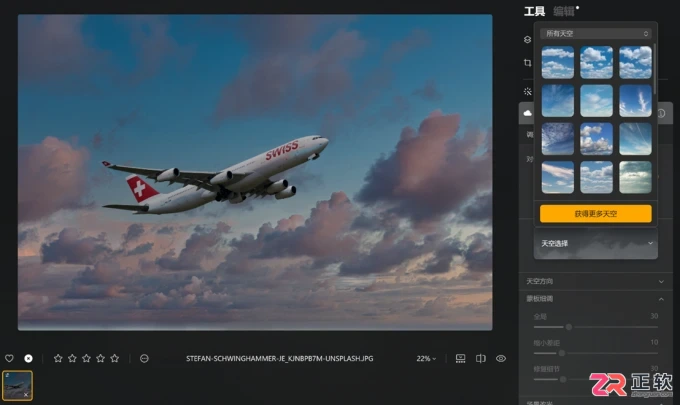Image resolution: width=680 pixels, height=405 pixels.
Task: Open the 22% zoom level dropdown
Action: tap(426, 359)
